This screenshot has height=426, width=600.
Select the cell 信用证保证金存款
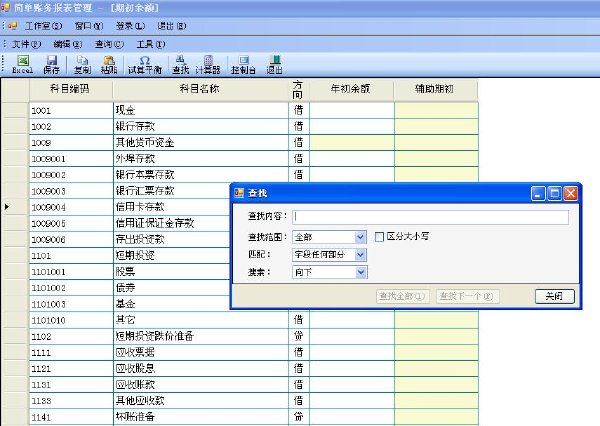tap(171, 223)
